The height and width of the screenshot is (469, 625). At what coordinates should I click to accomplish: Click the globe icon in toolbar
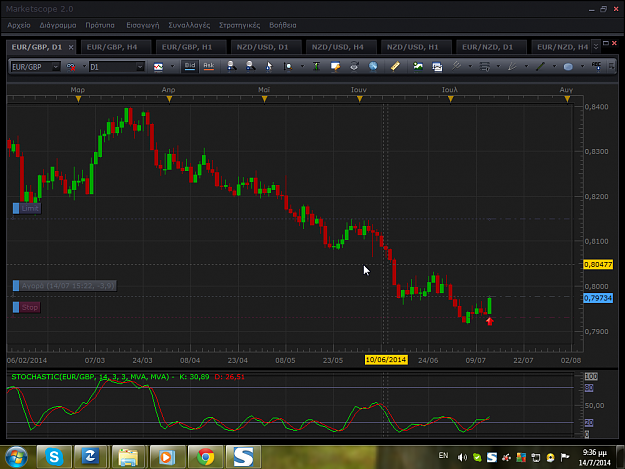coord(373,66)
